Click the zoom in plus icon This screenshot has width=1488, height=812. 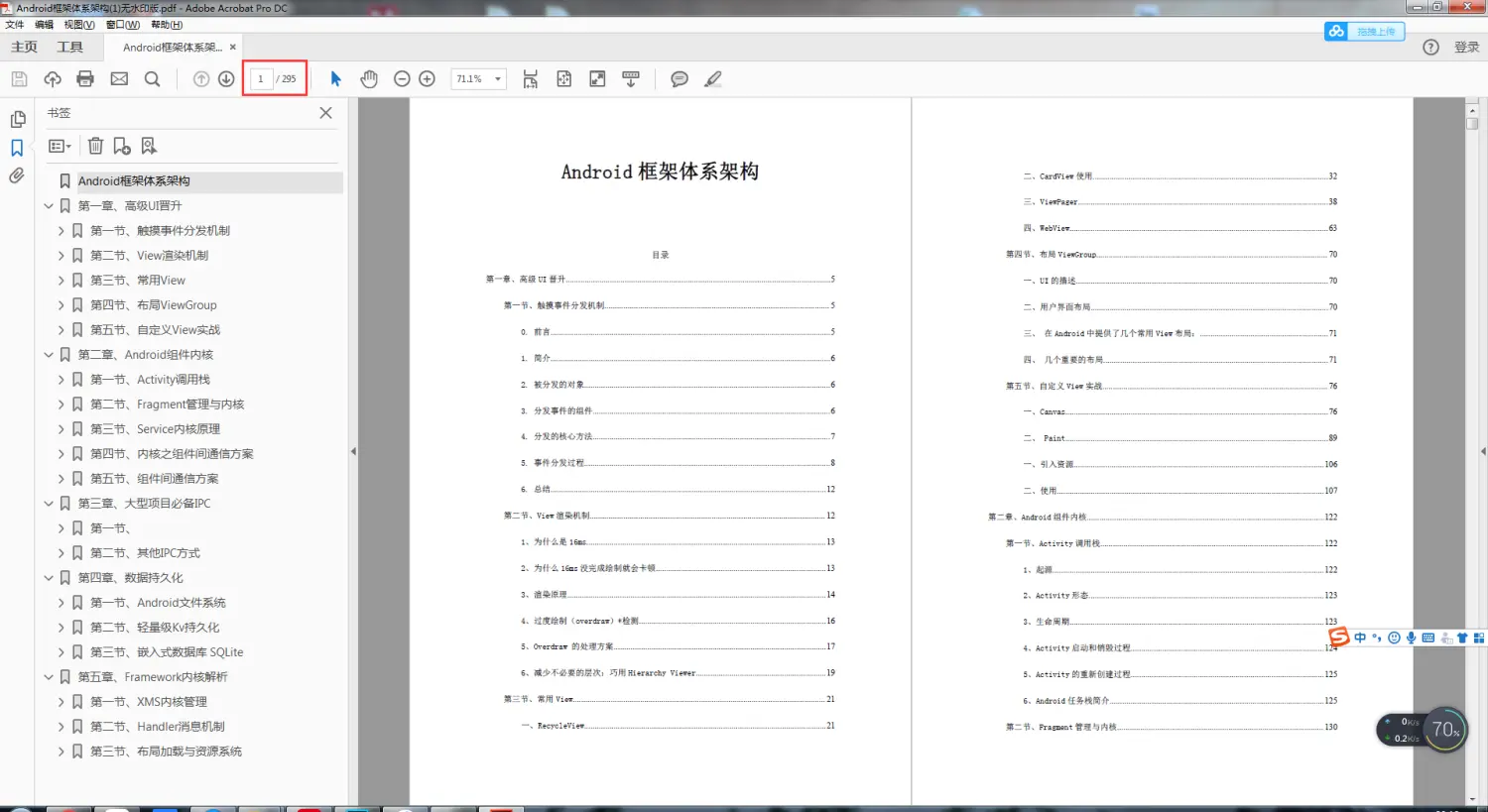pos(427,79)
